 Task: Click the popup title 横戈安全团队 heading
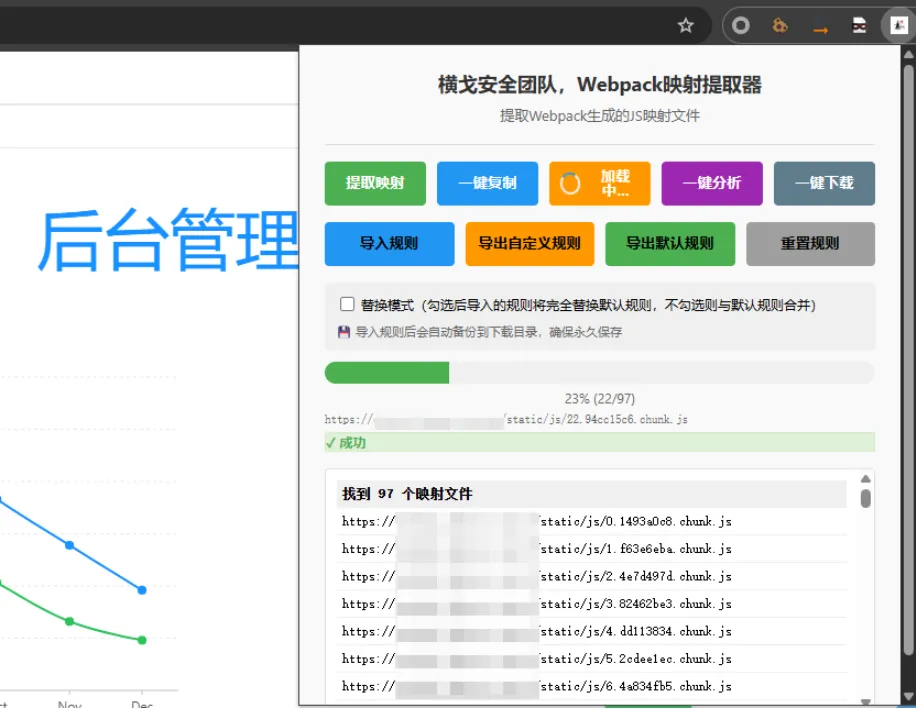pyautogui.click(x=599, y=85)
